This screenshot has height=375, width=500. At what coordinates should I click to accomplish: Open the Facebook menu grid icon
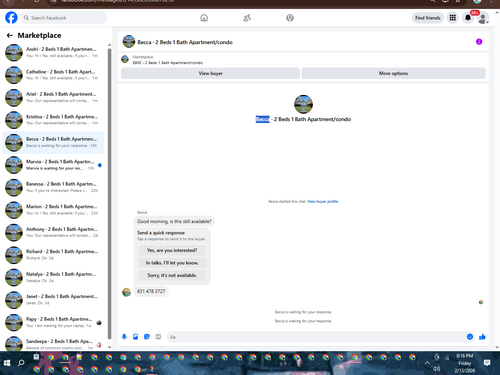pos(453,18)
